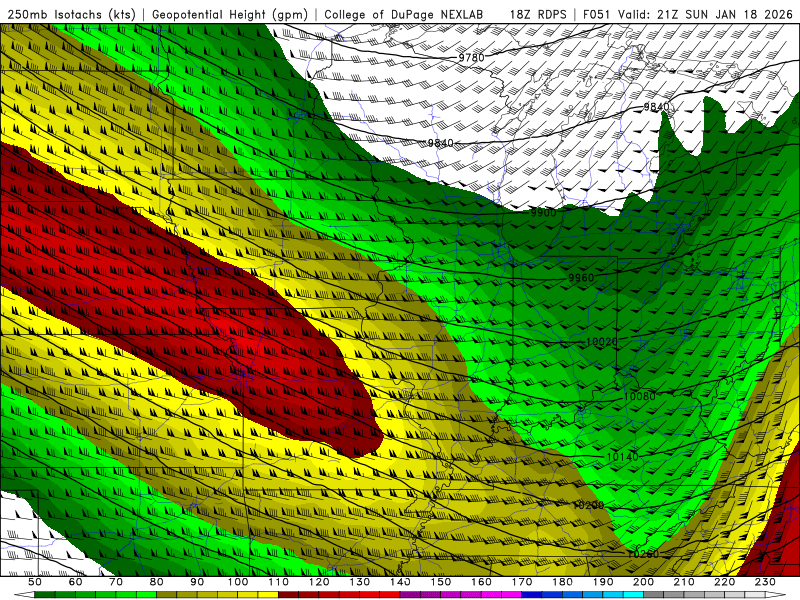The height and width of the screenshot is (600, 800).
Task: Click the cyan swatch just left of 200
Action: 633,595
